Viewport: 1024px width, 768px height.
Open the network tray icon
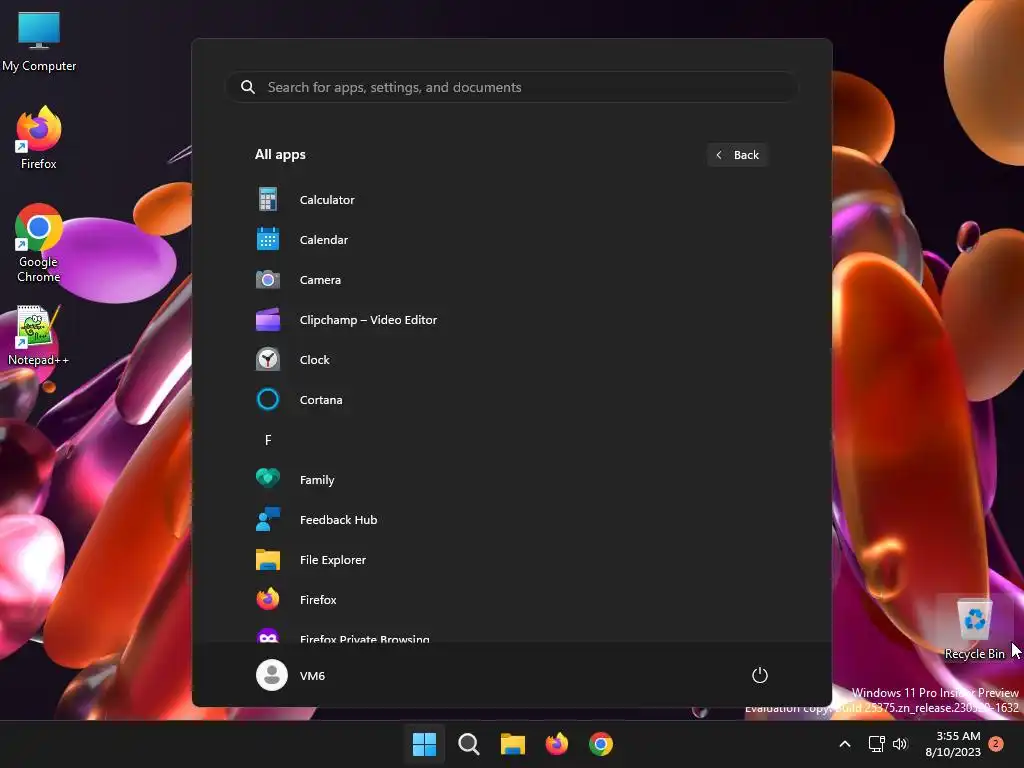pyautogui.click(x=876, y=744)
